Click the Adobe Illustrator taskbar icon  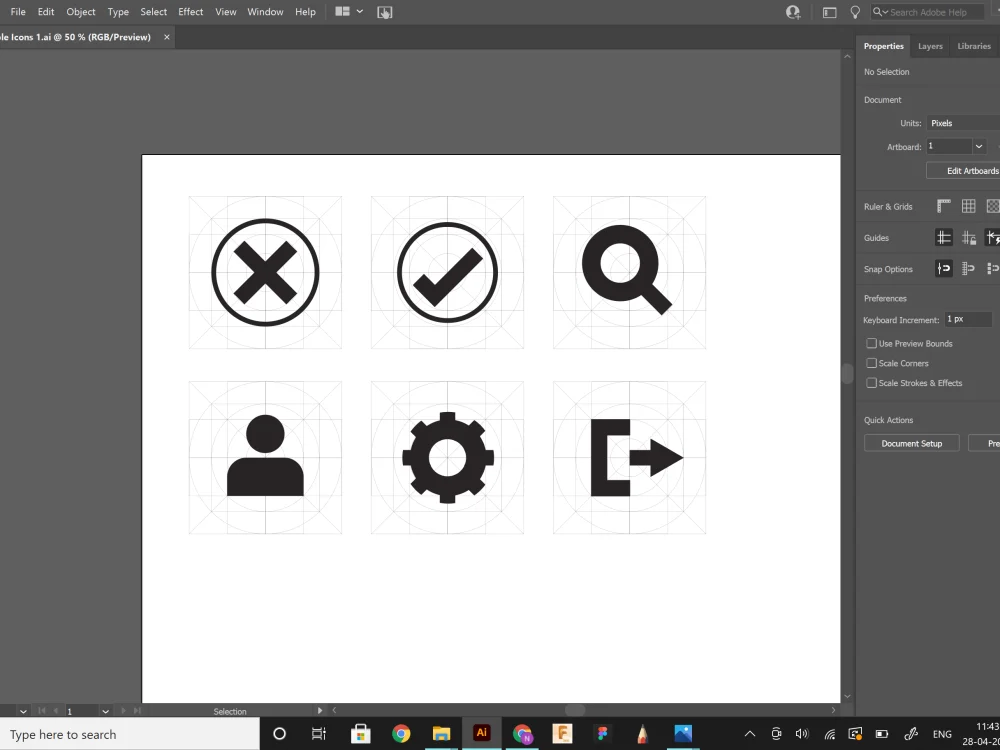pyautogui.click(x=482, y=733)
